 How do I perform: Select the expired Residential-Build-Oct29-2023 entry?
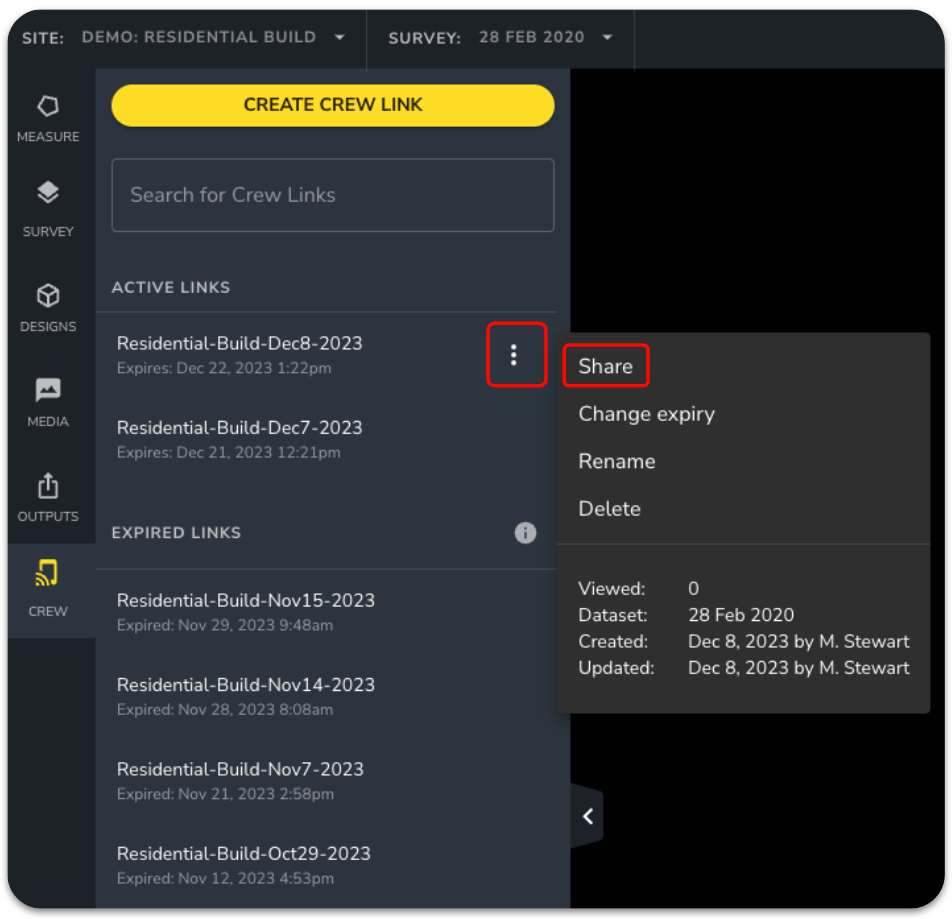click(x=246, y=853)
